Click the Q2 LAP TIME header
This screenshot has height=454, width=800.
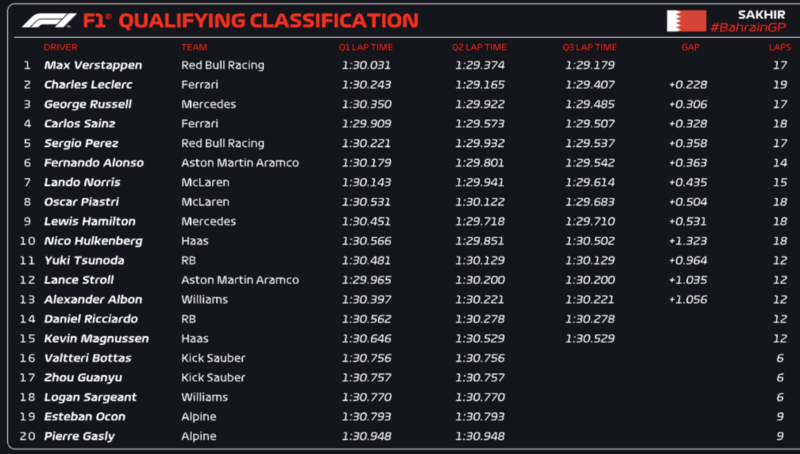(x=479, y=47)
